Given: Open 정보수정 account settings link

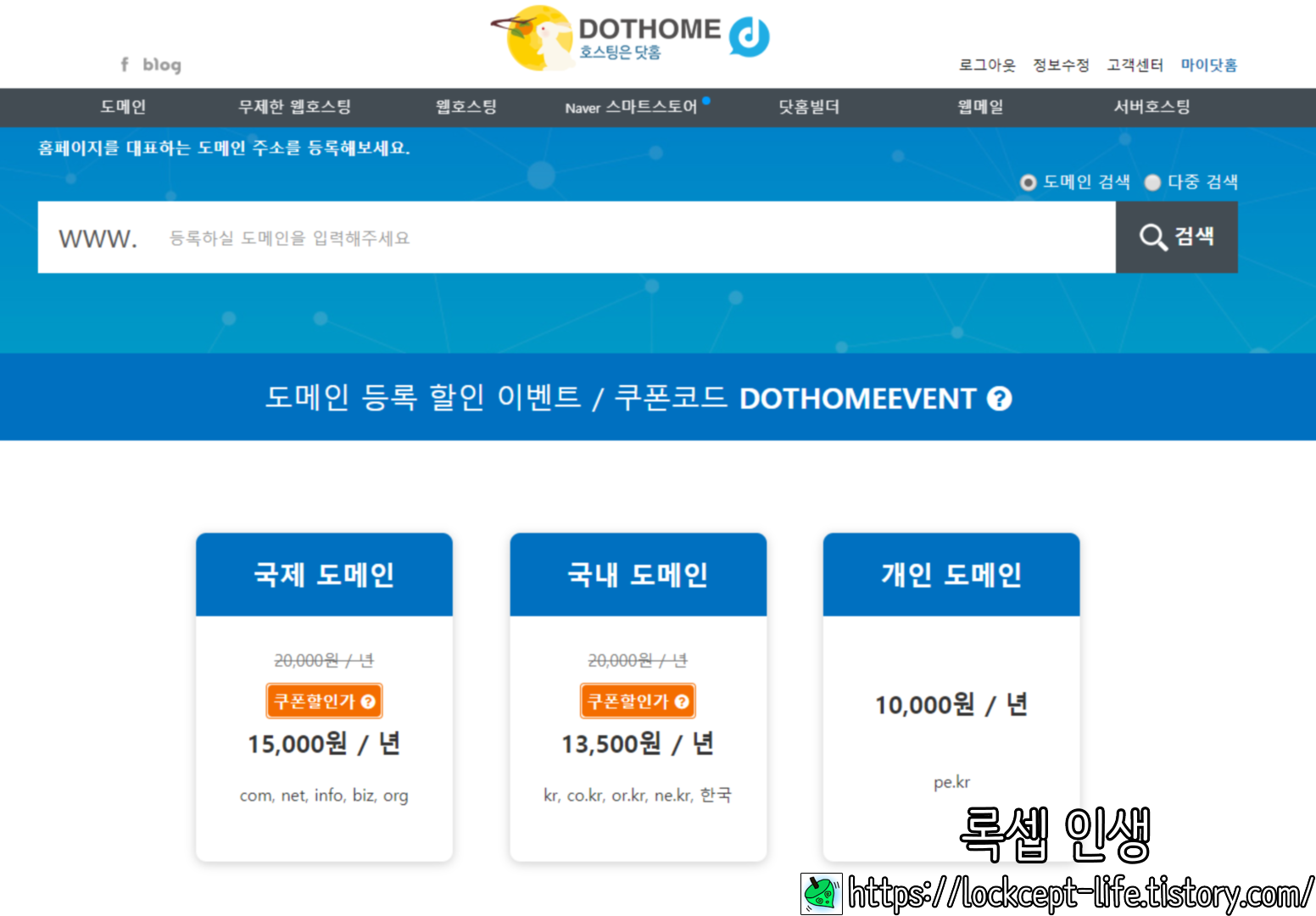Looking at the screenshot, I should tap(1061, 65).
